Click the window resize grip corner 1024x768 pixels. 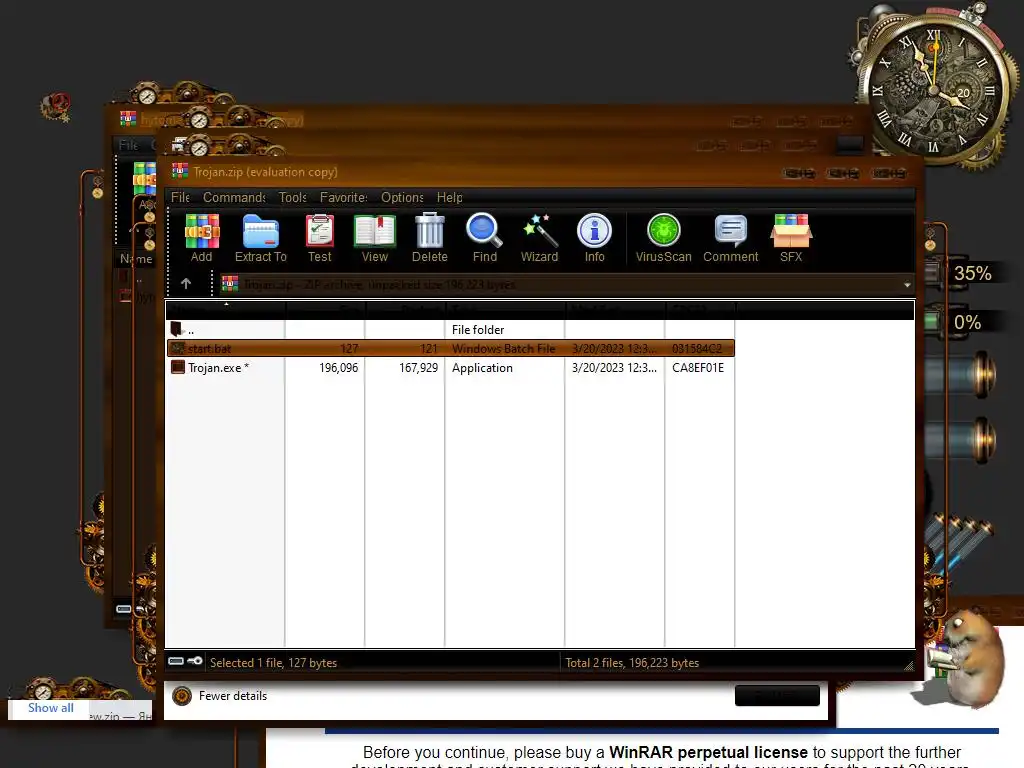coord(908,665)
